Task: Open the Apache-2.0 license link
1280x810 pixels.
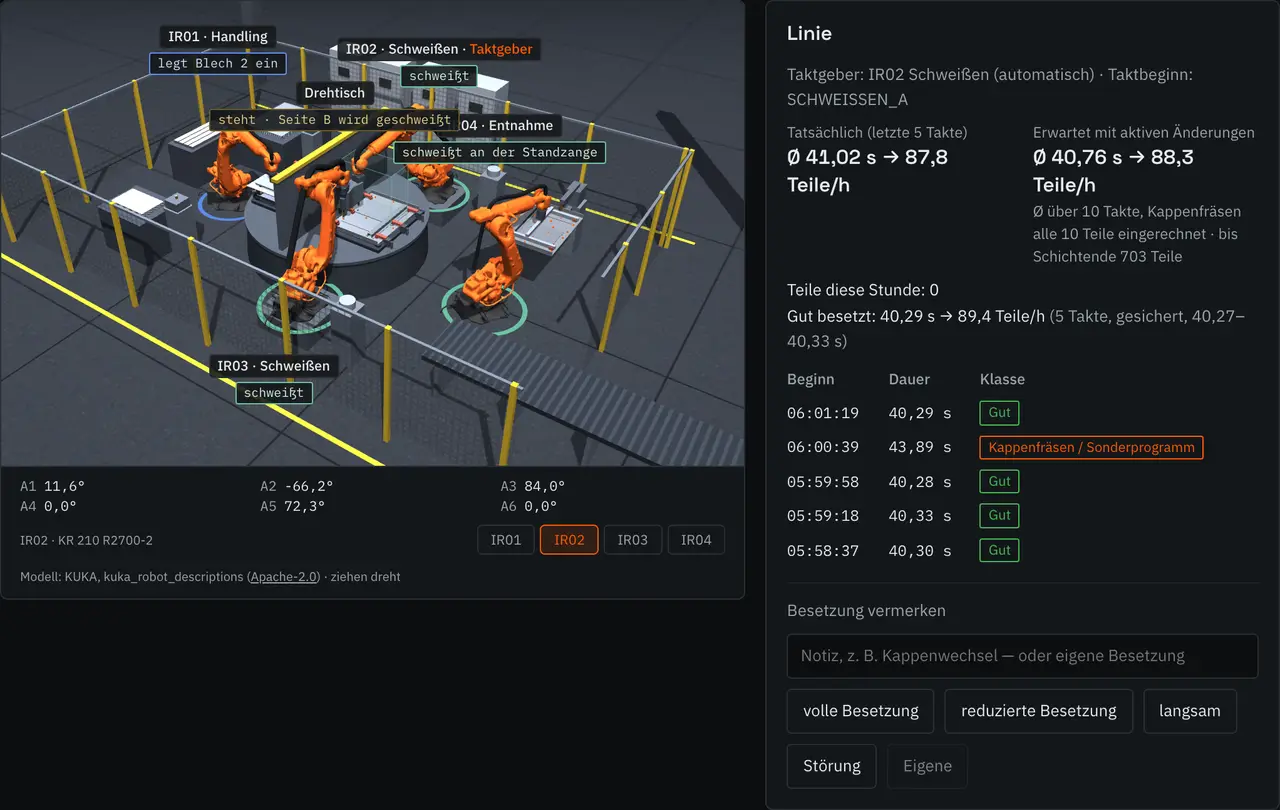Action: 283,577
